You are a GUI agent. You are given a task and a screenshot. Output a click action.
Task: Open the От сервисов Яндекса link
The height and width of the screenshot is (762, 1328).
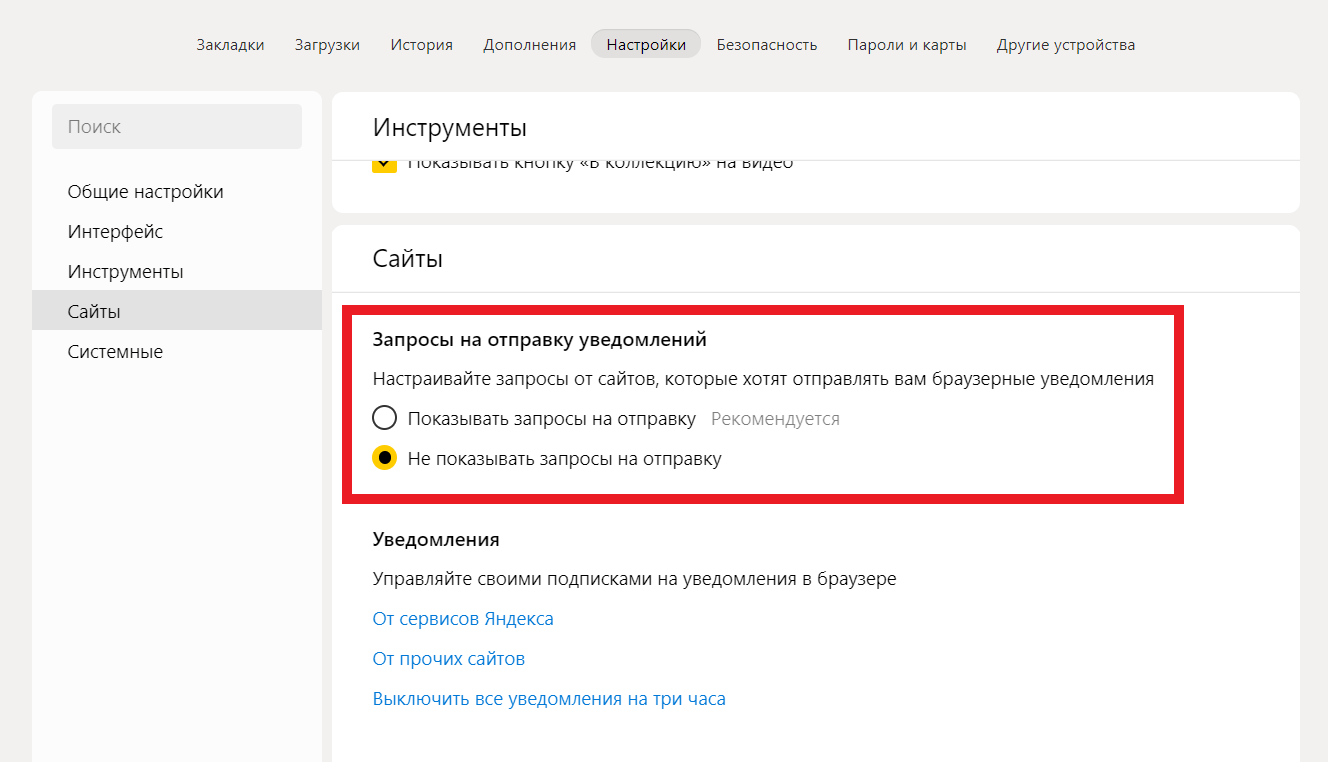463,619
